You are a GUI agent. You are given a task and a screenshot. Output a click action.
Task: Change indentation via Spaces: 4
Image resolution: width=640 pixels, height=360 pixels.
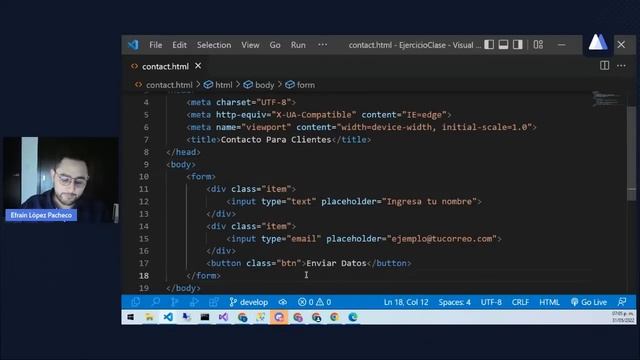click(x=455, y=302)
